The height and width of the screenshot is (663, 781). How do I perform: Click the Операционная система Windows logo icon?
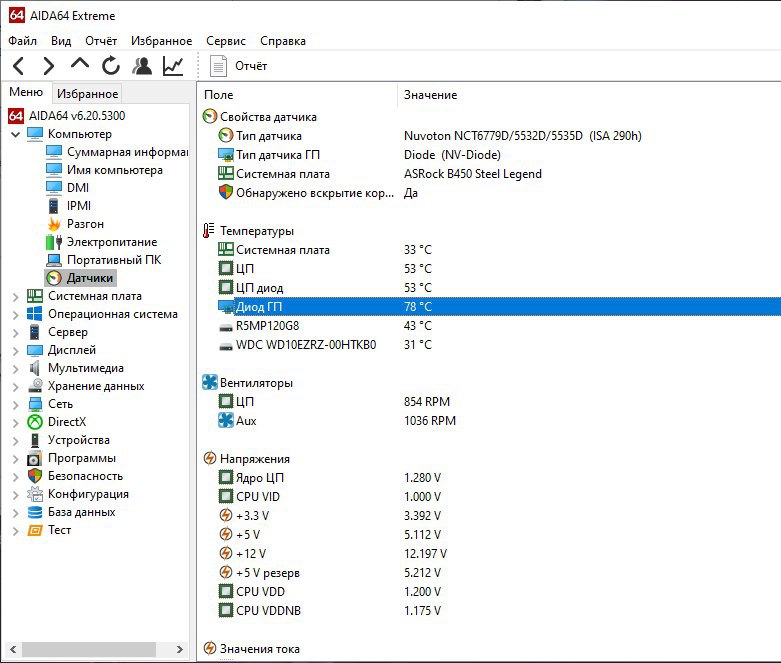(x=34, y=314)
